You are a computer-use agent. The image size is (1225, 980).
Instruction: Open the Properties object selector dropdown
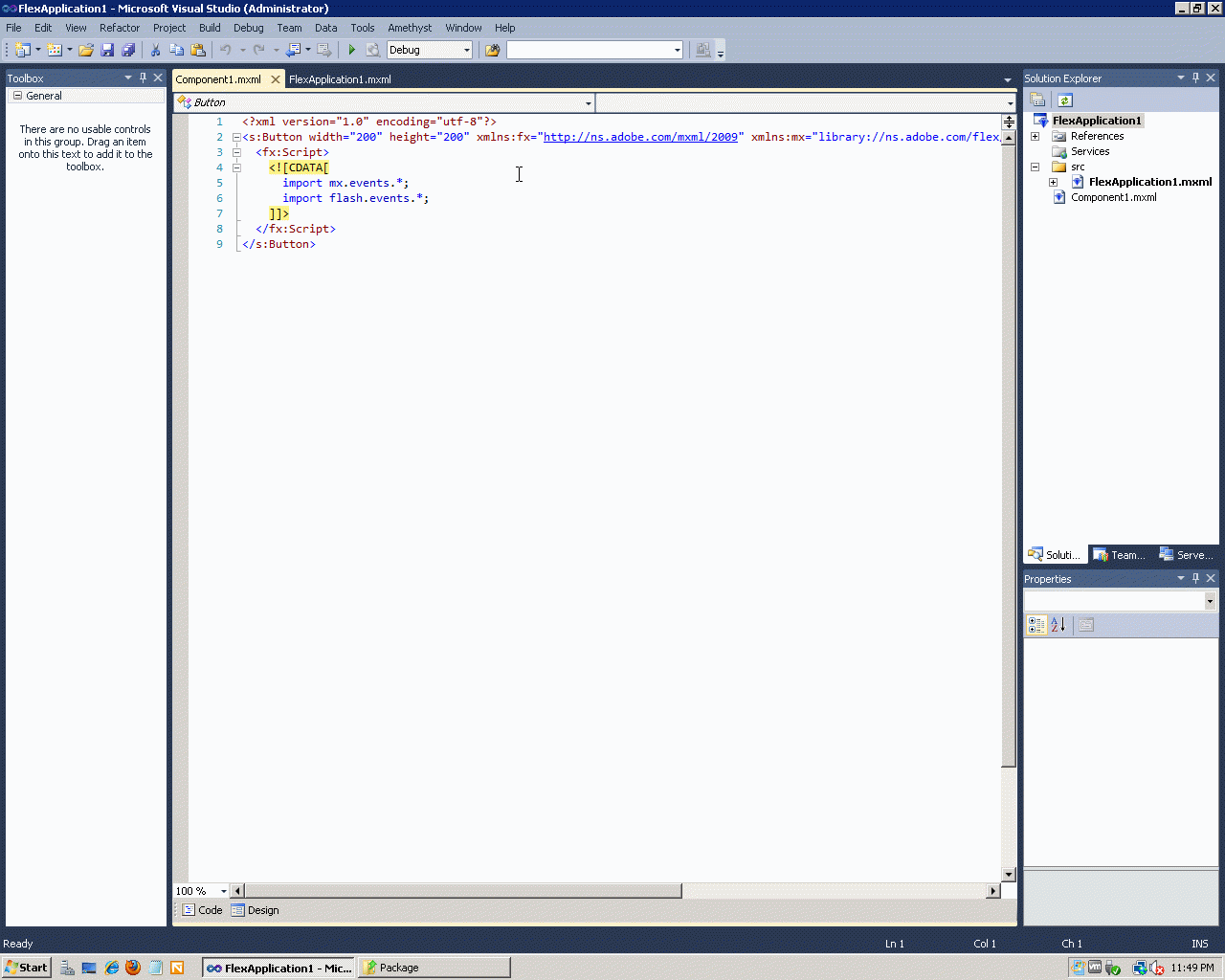pyautogui.click(x=1210, y=601)
